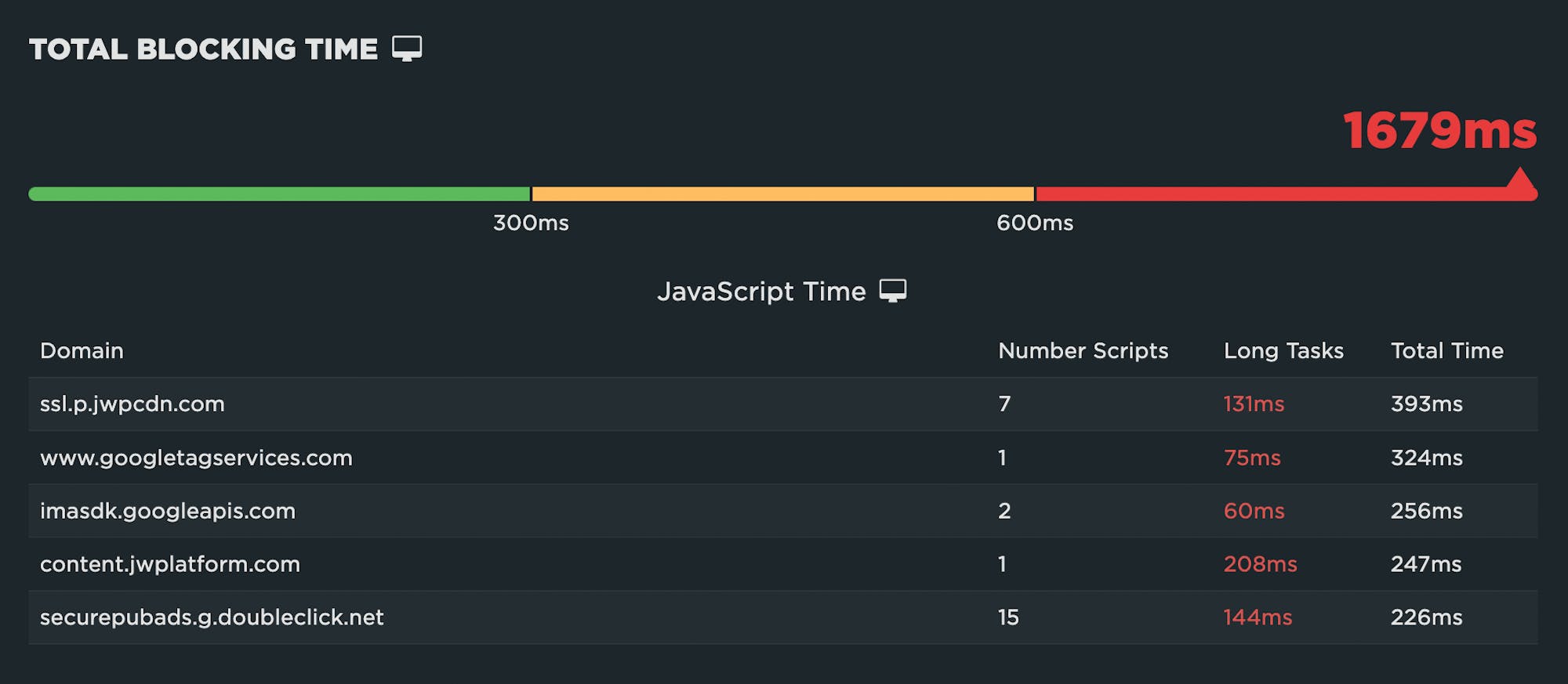Sort by the Number Scripts column header

coord(1083,351)
